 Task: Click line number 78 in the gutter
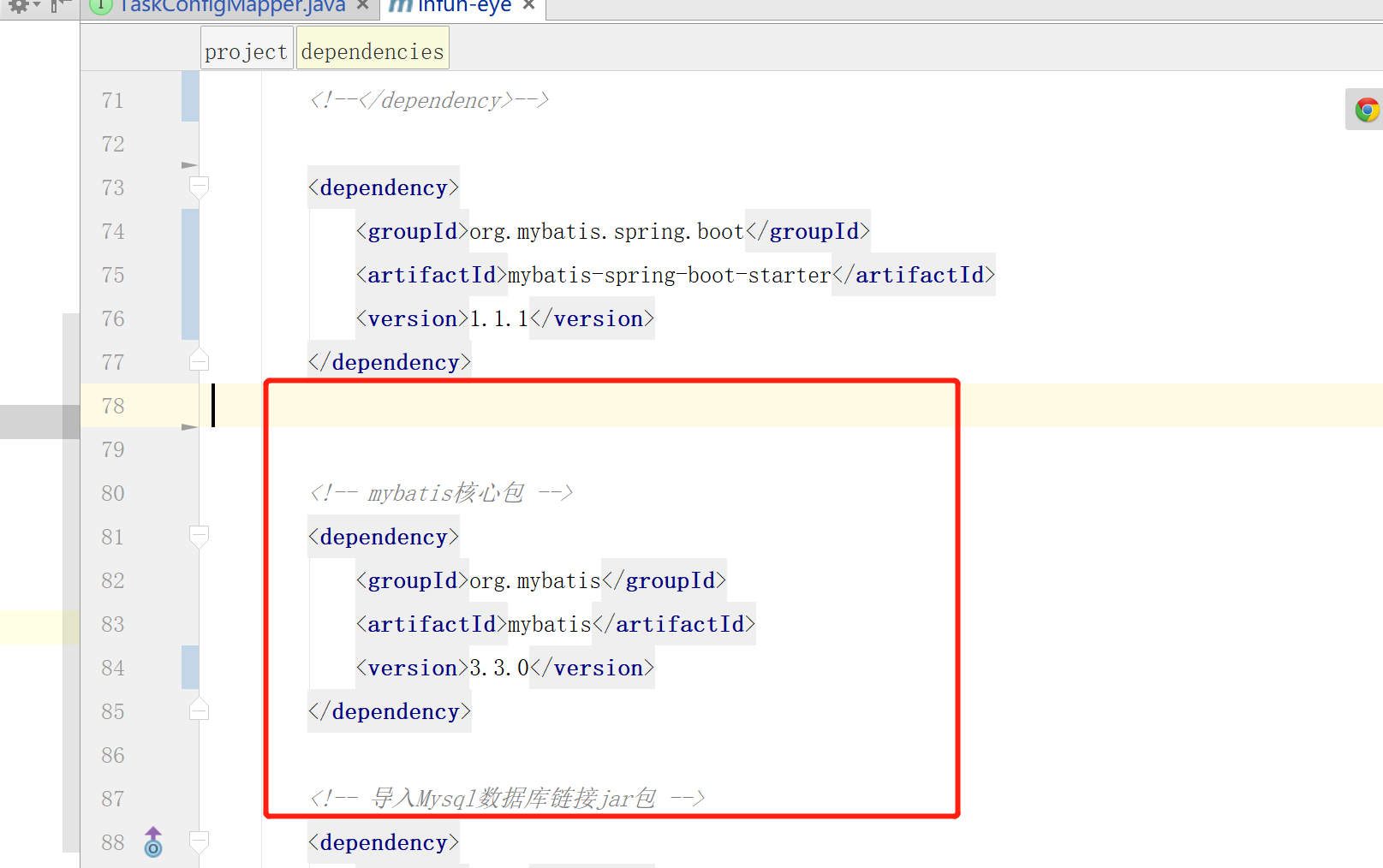113,407
